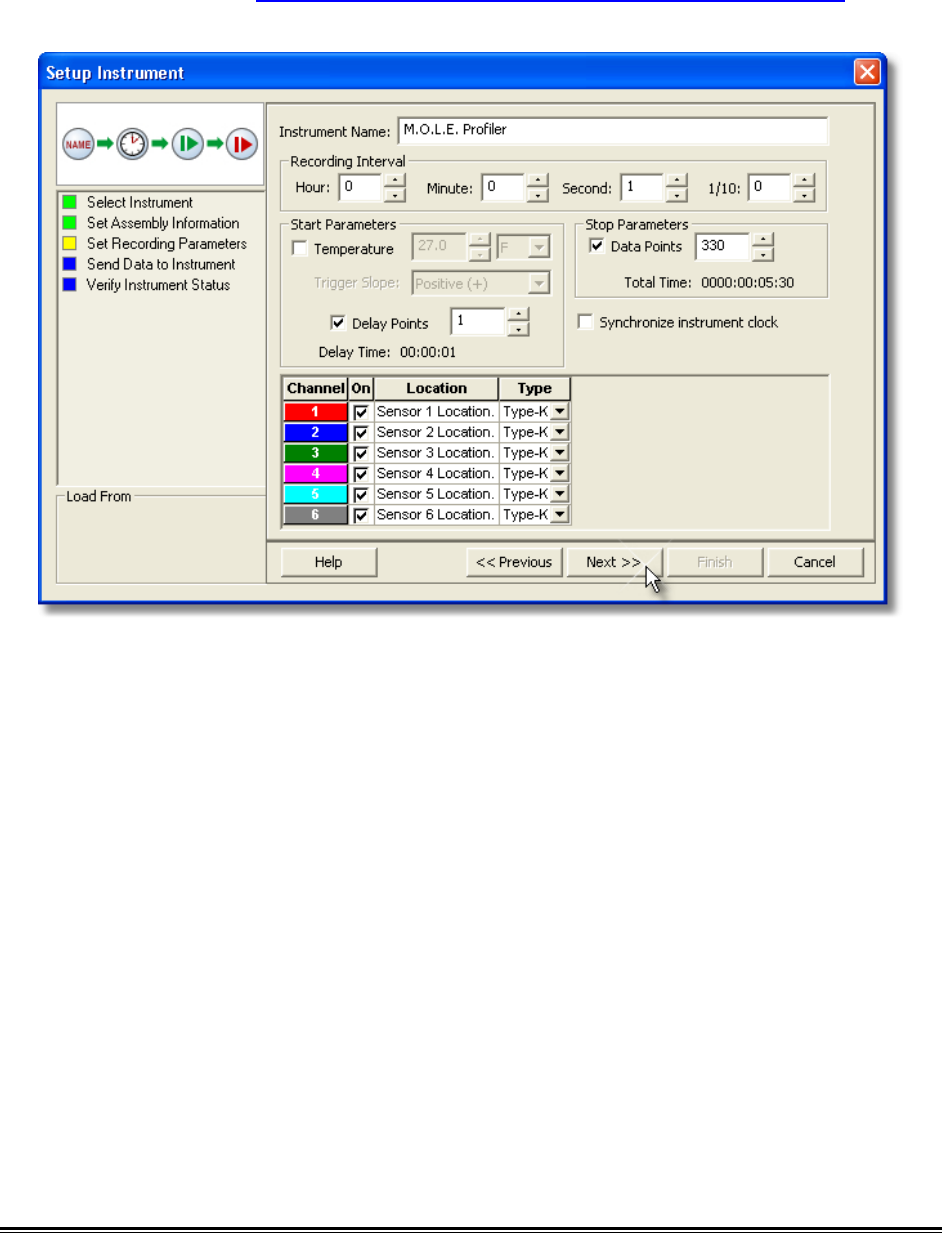Enable Synchronize instrument clock
This screenshot has width=942, height=1233.
point(586,322)
